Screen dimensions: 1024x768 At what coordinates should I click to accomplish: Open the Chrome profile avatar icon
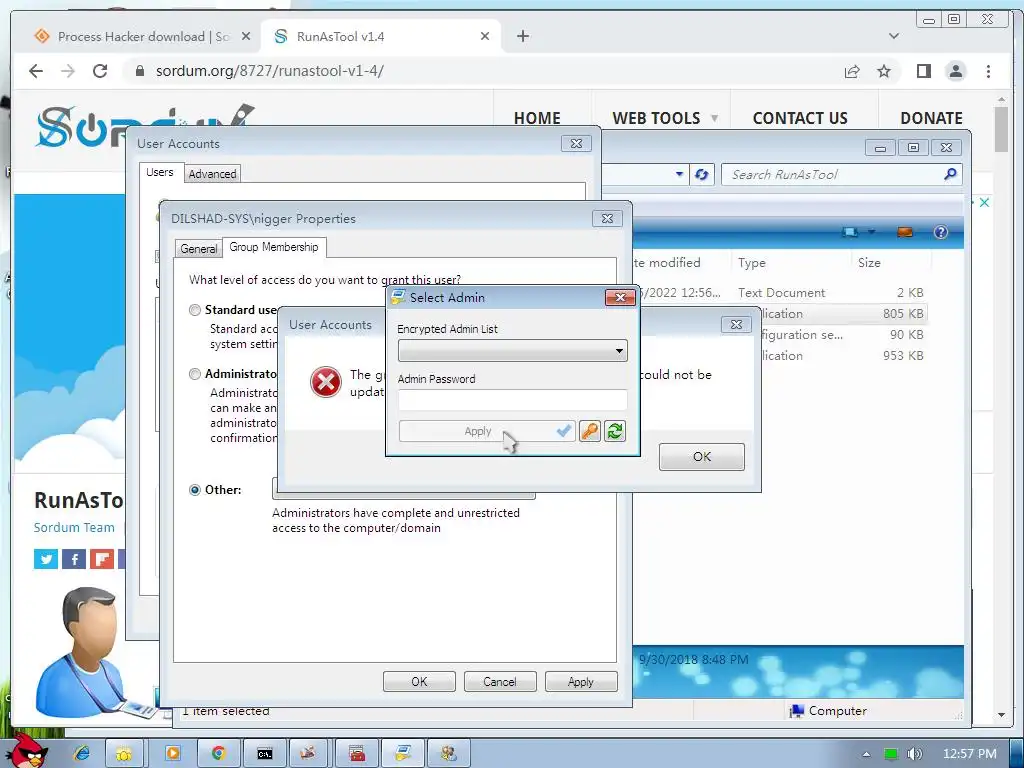(x=955, y=71)
